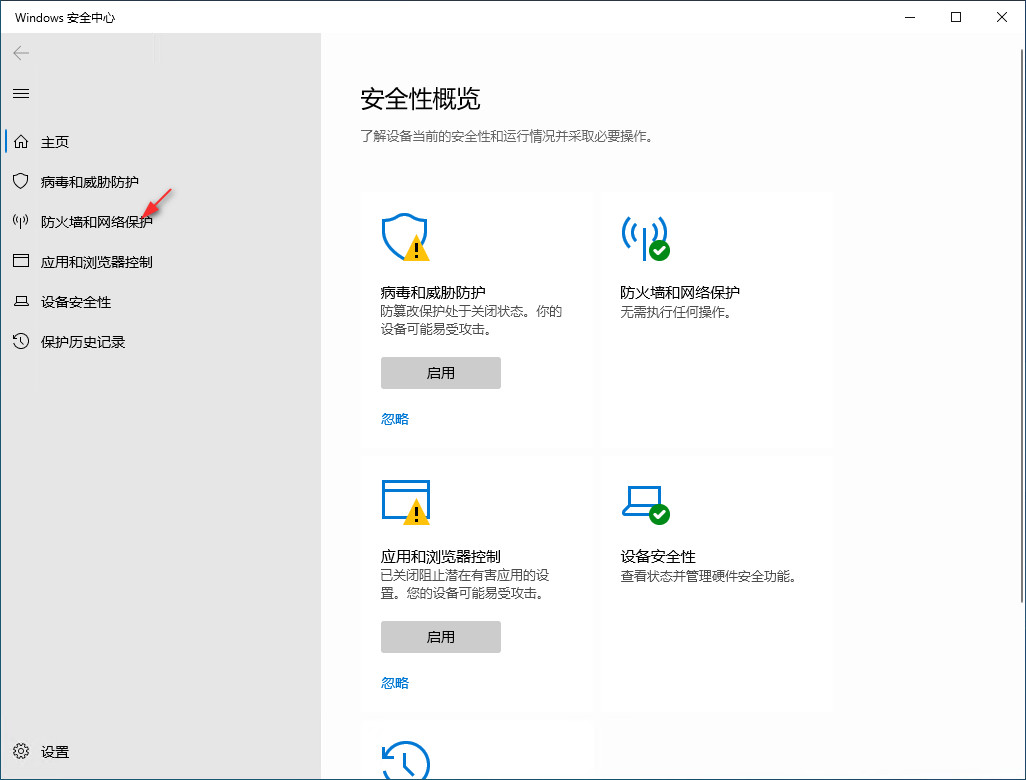Select 设备安全性 in the sidebar
Screen dimensions: 1026x780
pyautogui.click(x=76, y=302)
